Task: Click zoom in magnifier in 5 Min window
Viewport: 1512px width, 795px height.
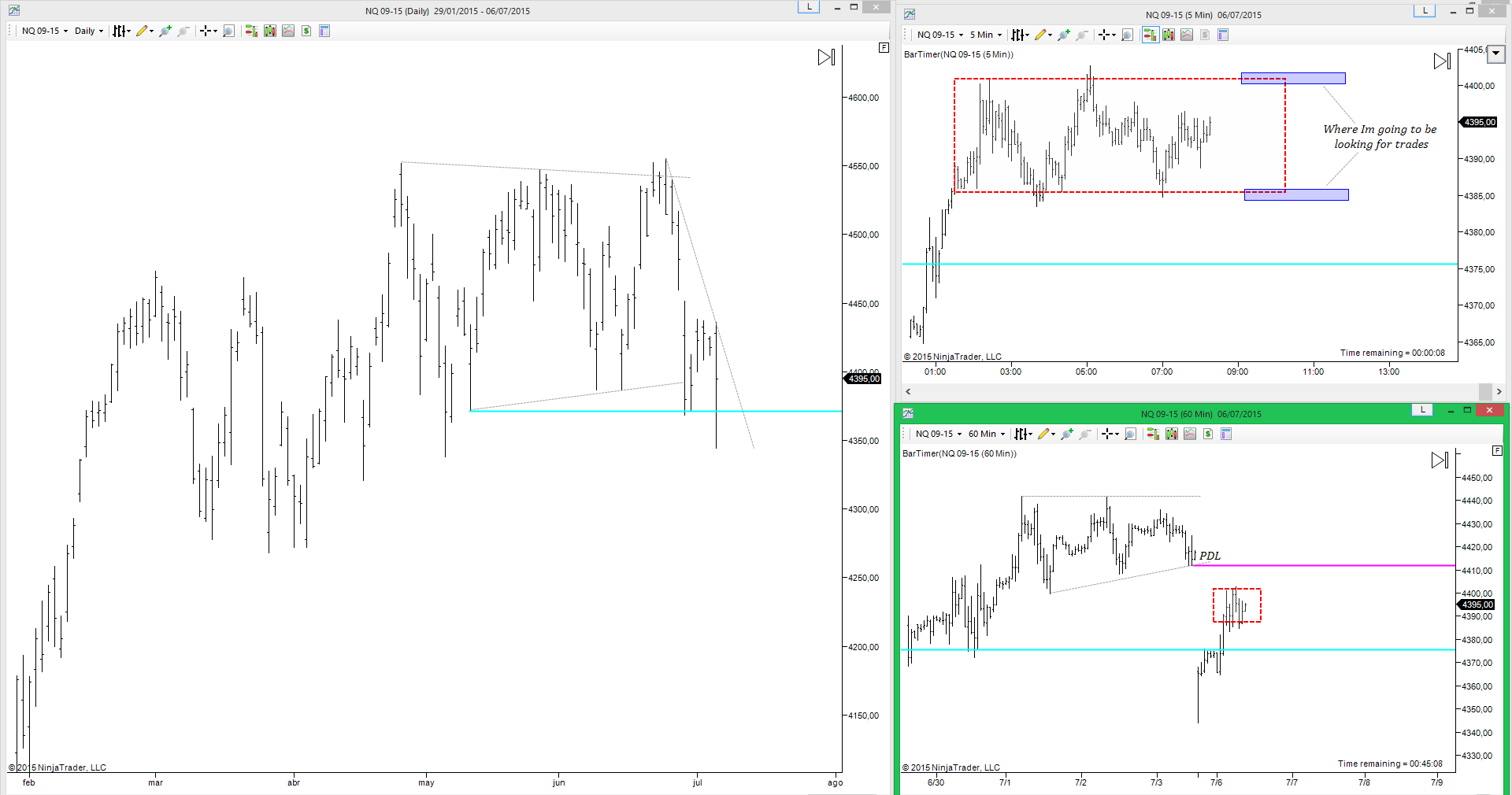Action: pyautogui.click(x=1064, y=35)
